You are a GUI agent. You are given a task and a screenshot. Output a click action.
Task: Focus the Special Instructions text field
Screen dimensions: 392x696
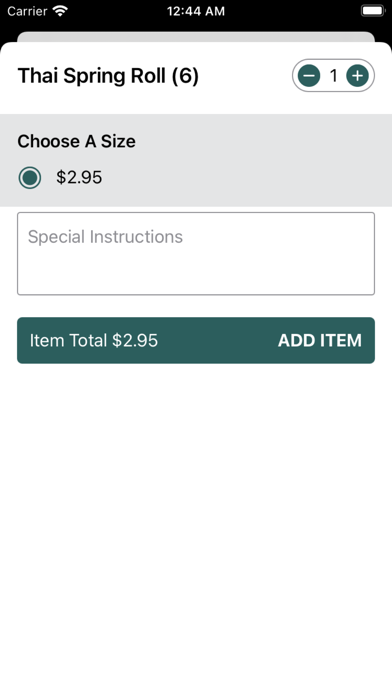pyautogui.click(x=196, y=253)
